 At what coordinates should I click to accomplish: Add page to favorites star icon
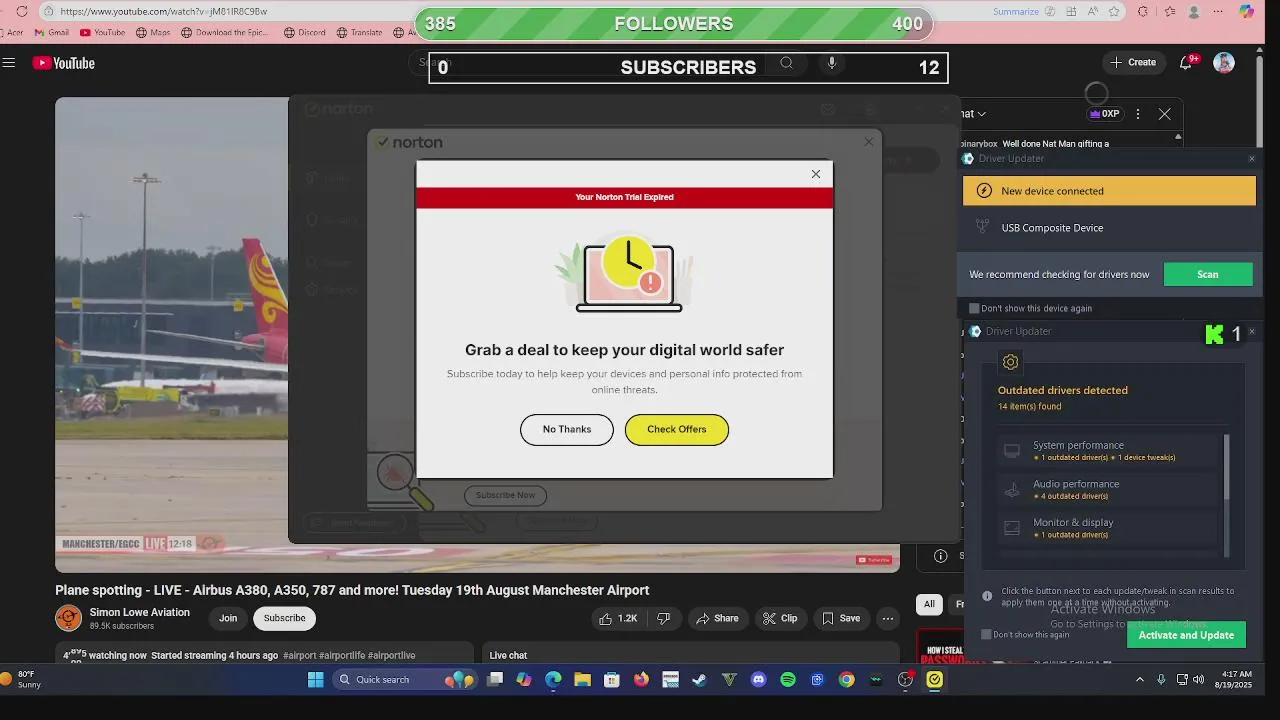(x=1116, y=11)
